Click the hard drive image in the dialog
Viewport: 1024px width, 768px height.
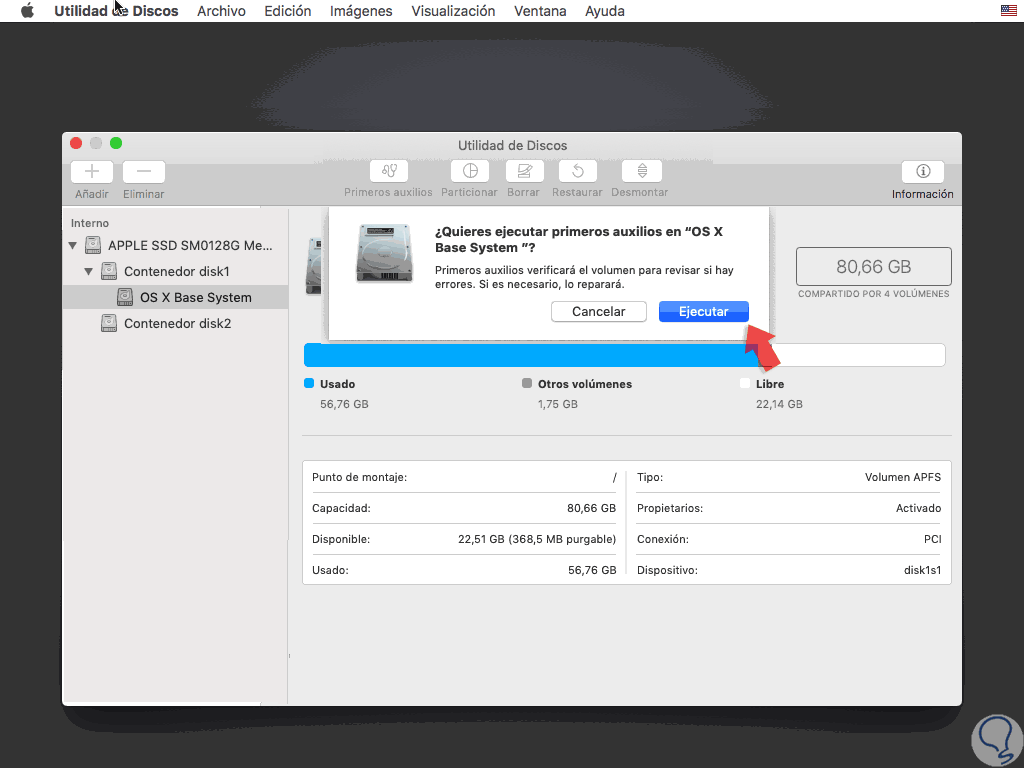tap(385, 253)
